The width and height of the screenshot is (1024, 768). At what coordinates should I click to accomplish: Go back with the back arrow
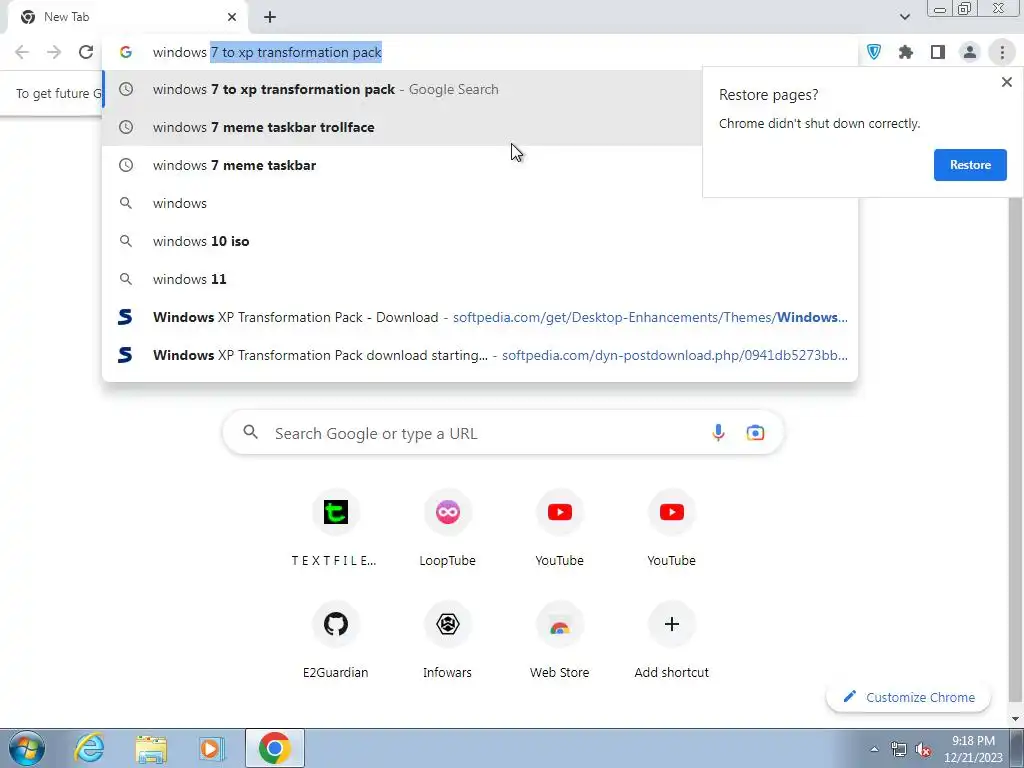22,52
